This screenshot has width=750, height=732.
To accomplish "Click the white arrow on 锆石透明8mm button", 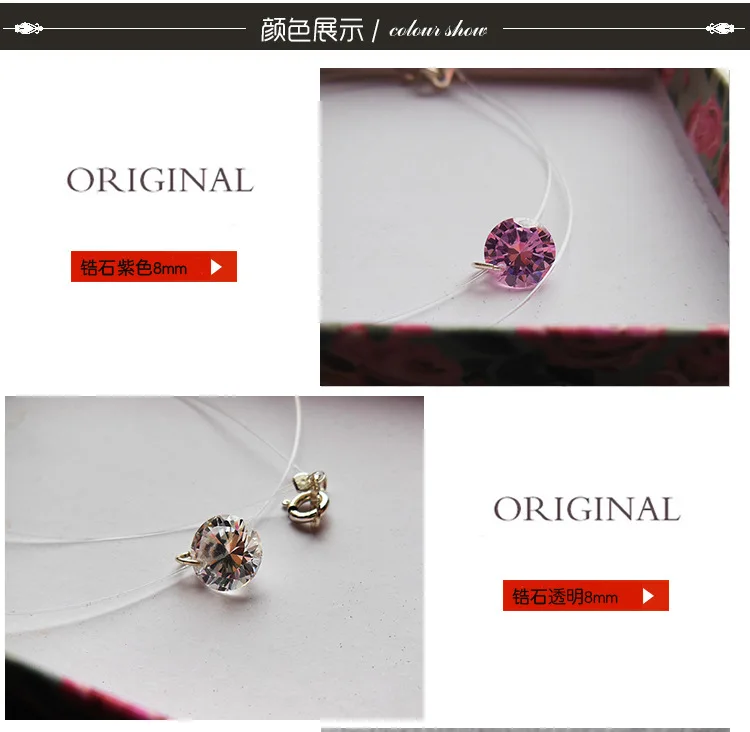I will coord(648,596).
